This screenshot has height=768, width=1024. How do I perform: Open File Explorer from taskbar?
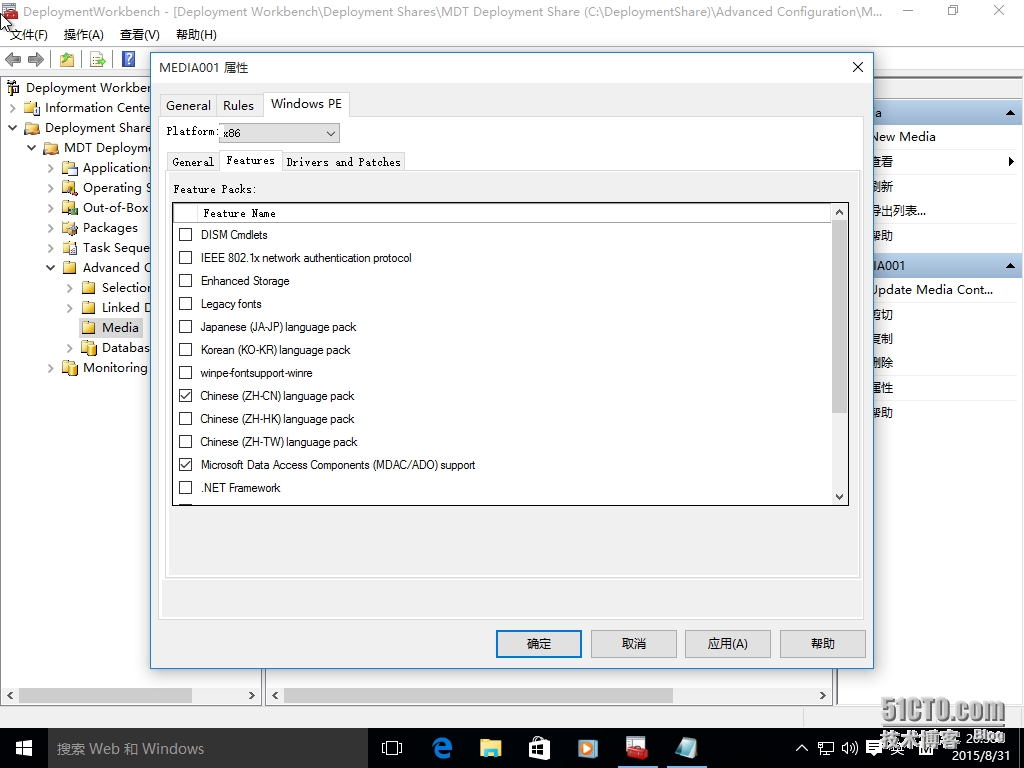pyautogui.click(x=490, y=748)
